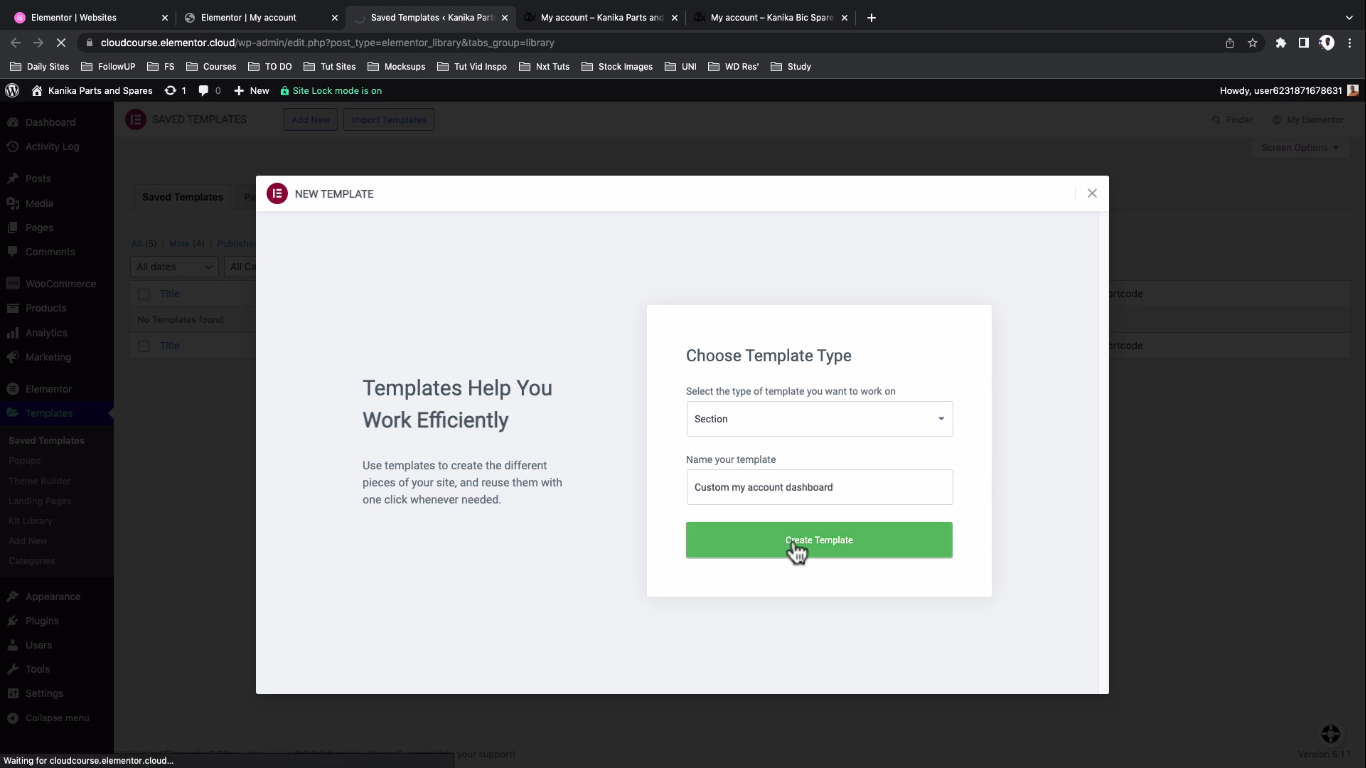Open Settings in the sidebar
This screenshot has height=768, width=1366.
(x=44, y=693)
